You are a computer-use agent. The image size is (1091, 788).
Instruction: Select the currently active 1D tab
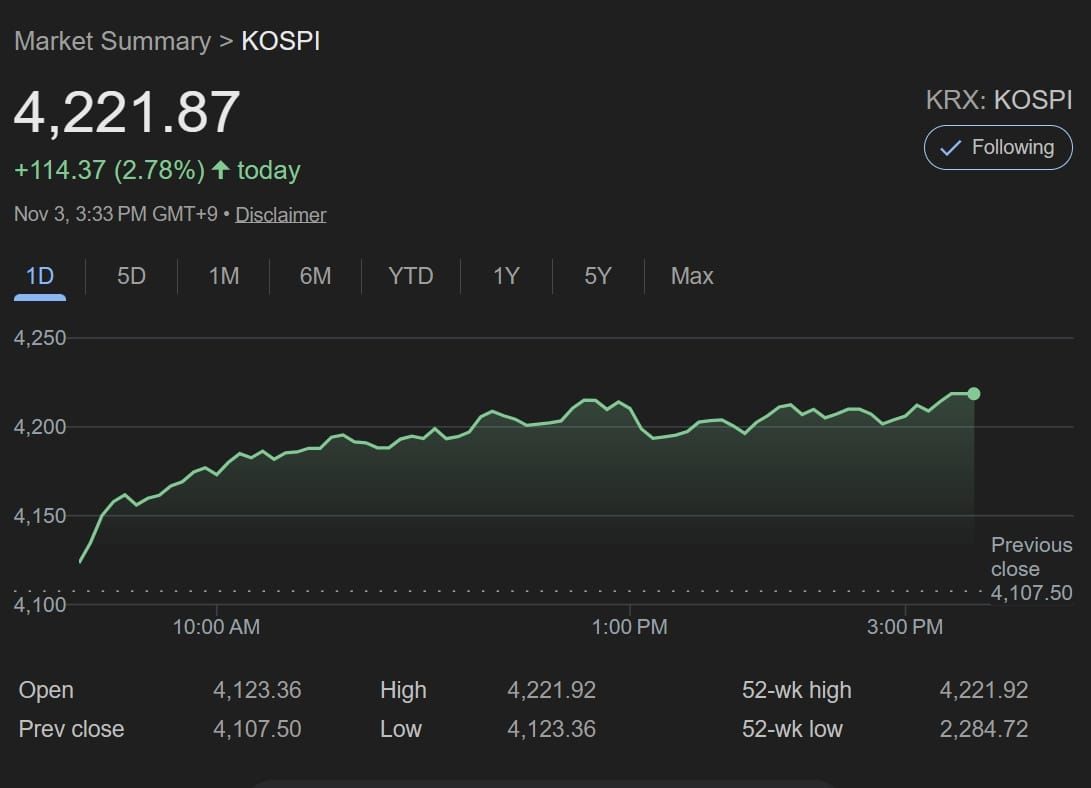point(38,276)
